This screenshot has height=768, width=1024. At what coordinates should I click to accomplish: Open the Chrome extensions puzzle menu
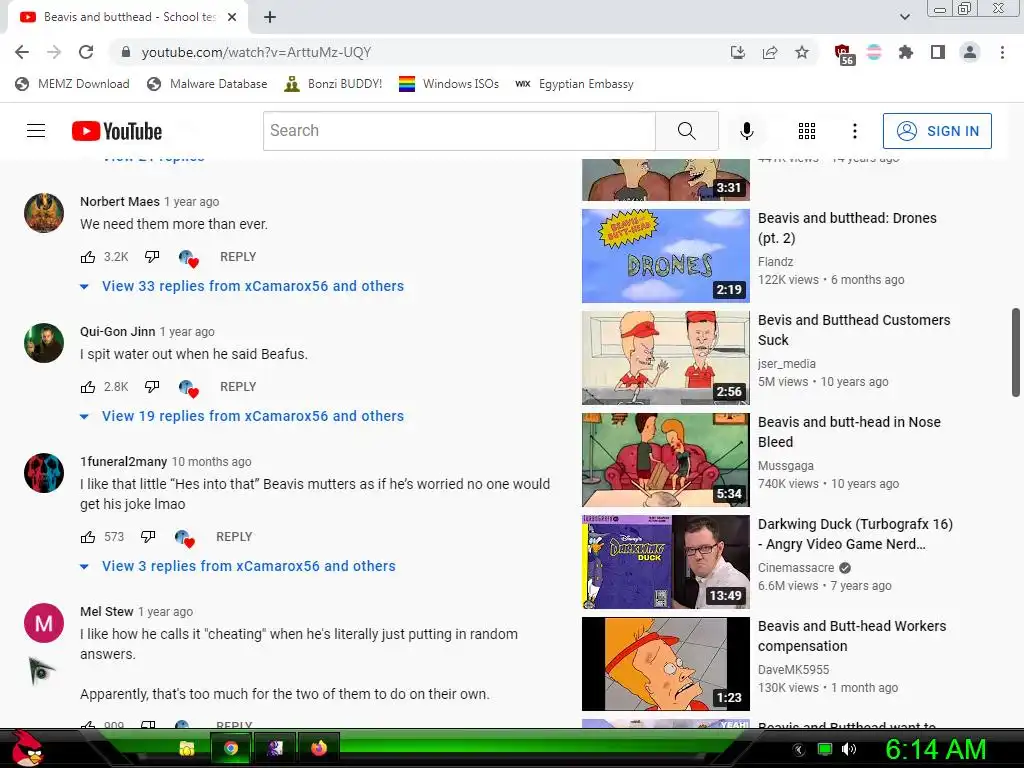click(x=906, y=52)
